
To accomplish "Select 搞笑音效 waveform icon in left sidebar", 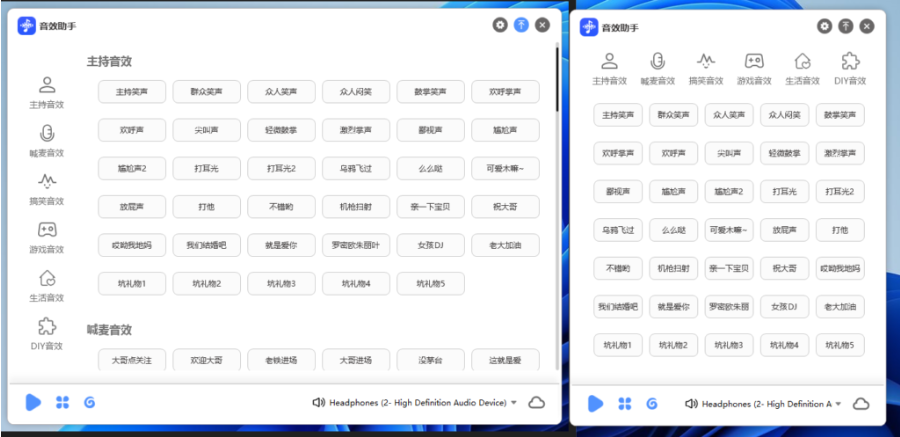I will 46,188.
